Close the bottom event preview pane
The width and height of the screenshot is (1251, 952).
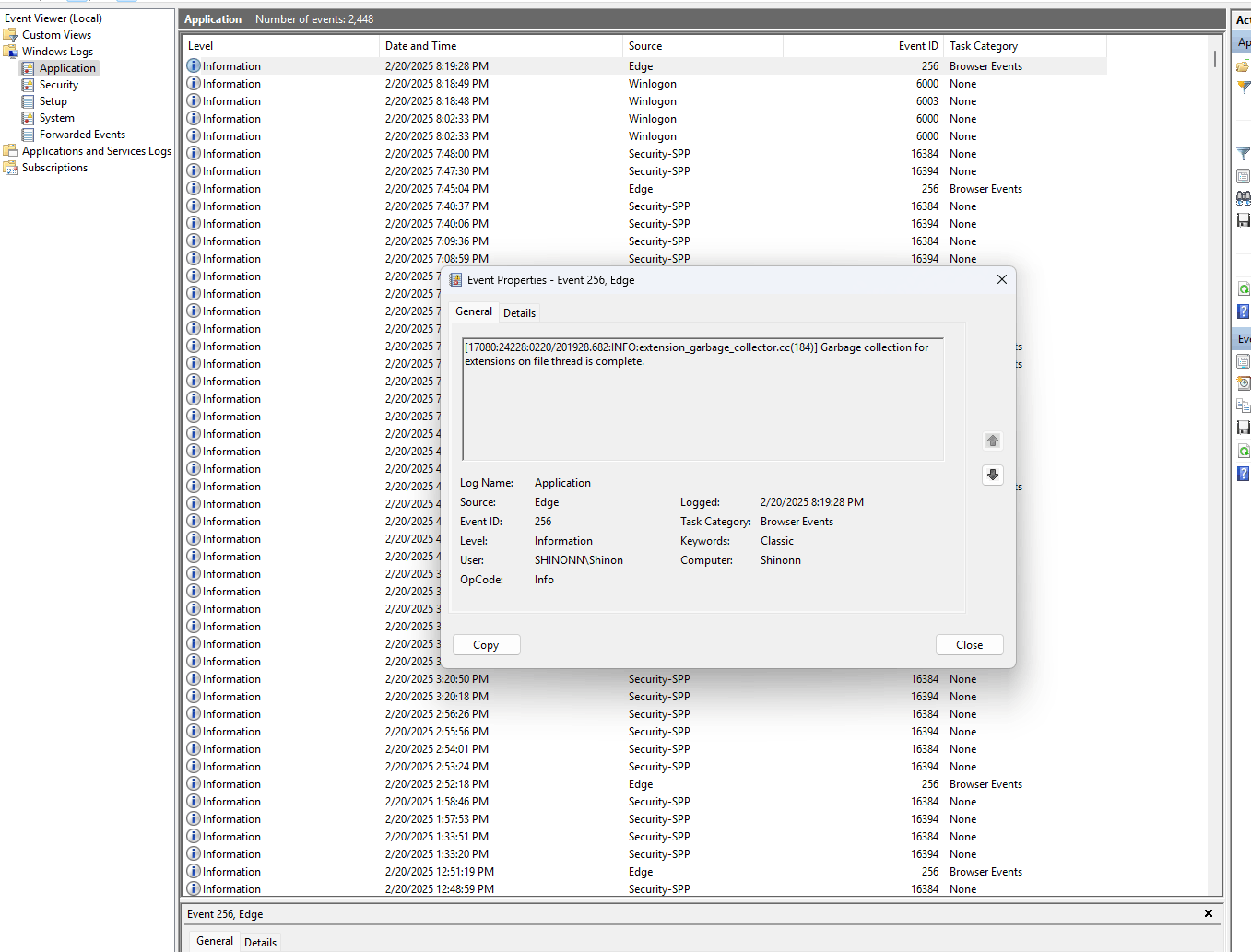coord(1209,913)
